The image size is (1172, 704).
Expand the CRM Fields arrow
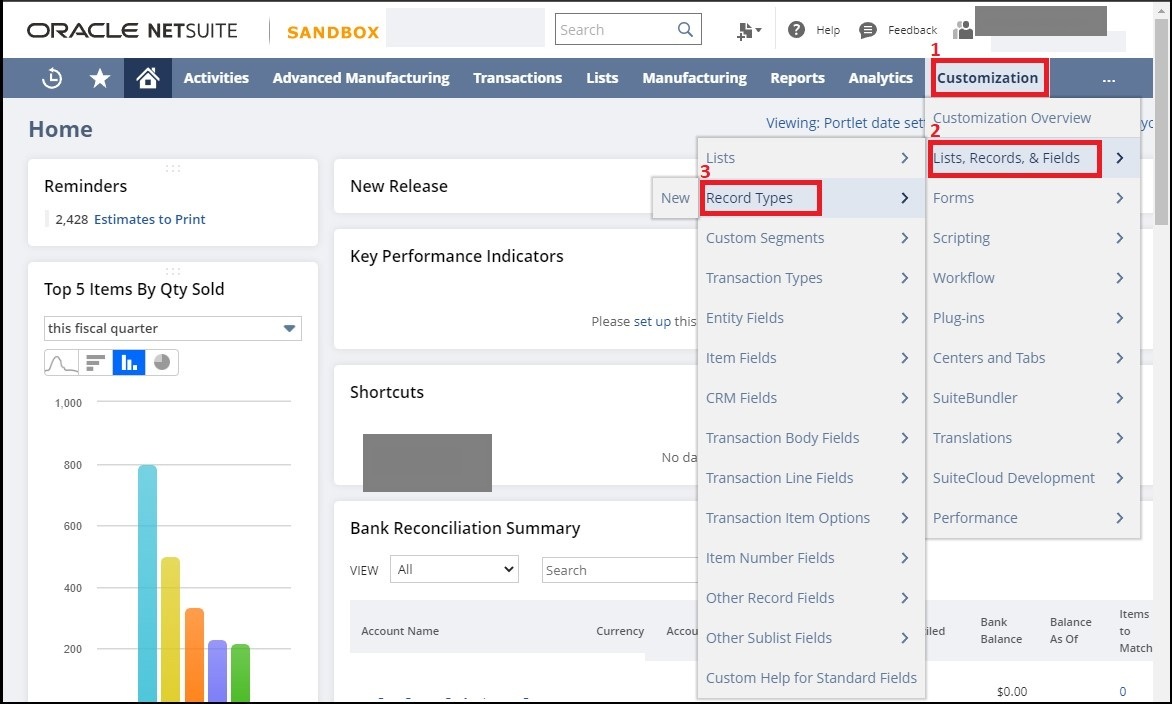(x=904, y=398)
